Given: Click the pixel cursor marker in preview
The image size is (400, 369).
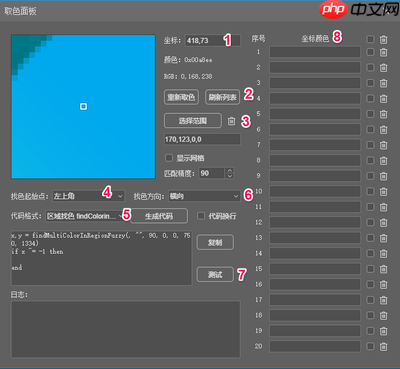Looking at the screenshot, I should 83,106.
